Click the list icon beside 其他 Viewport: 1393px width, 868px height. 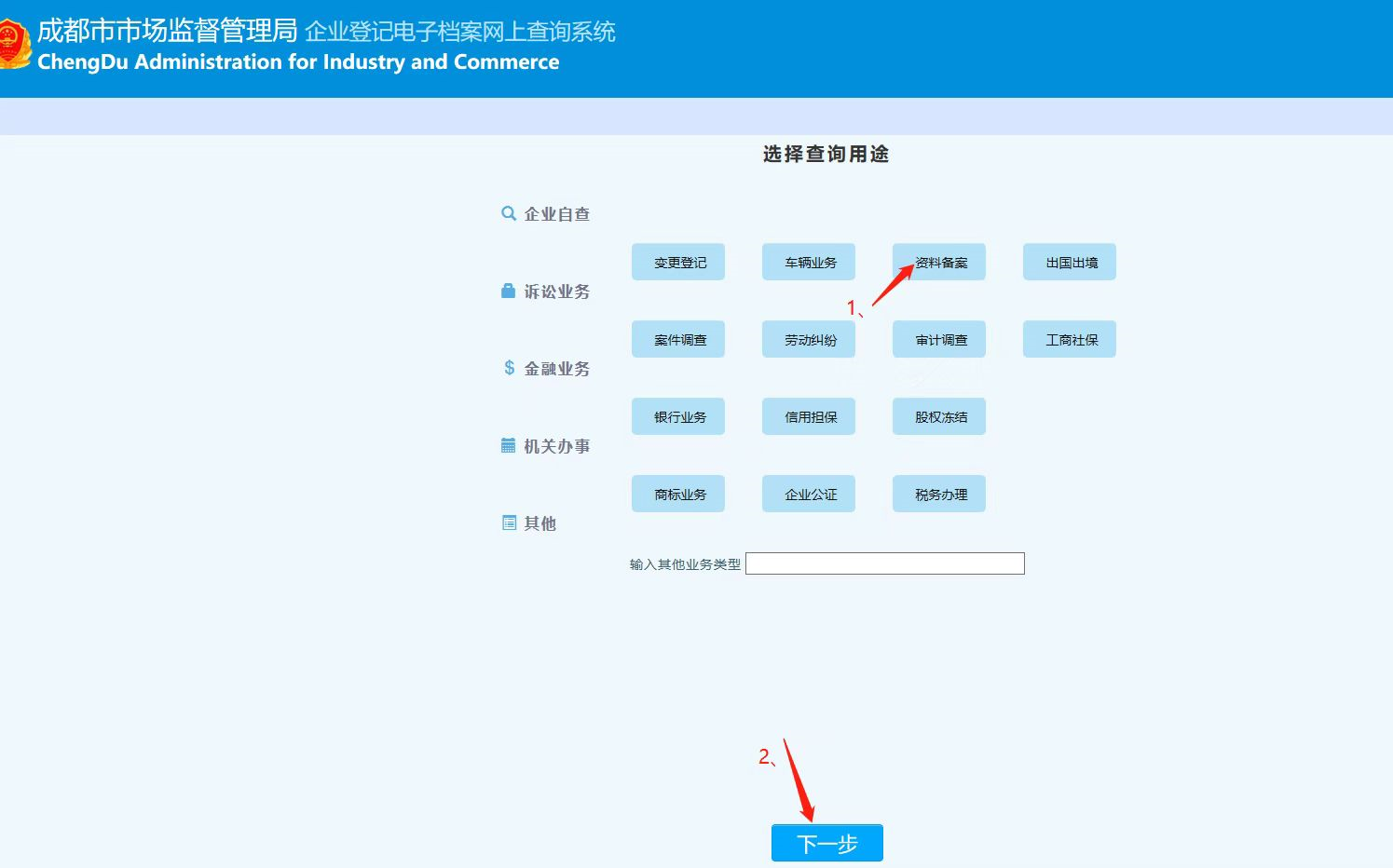(509, 522)
